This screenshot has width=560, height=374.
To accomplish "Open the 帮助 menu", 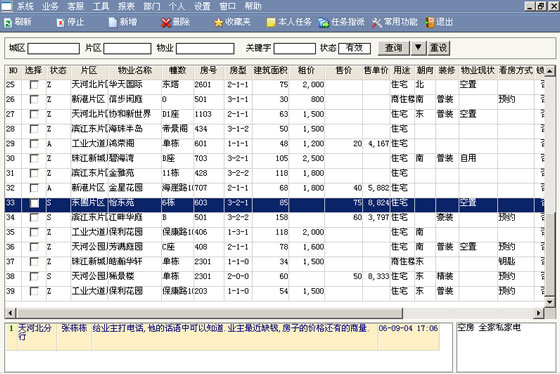I will pyautogui.click(x=253, y=6).
